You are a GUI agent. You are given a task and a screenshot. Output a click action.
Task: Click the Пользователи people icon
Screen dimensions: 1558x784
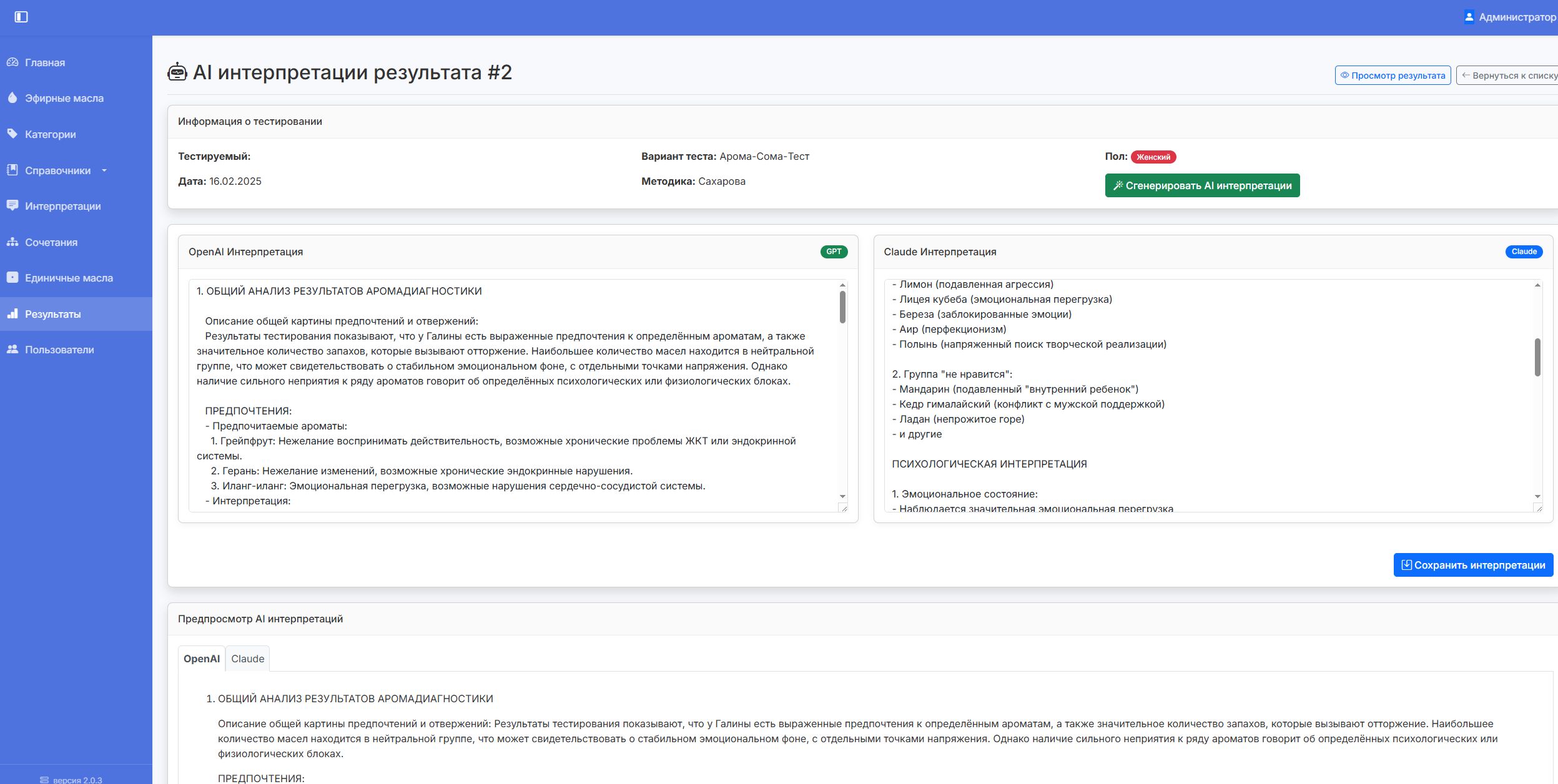coord(12,350)
